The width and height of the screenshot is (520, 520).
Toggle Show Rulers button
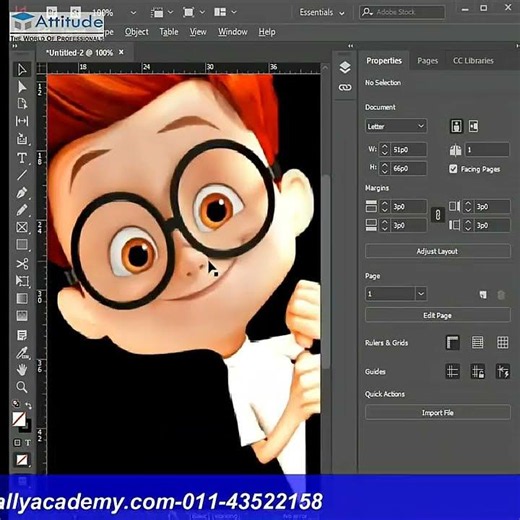452,342
